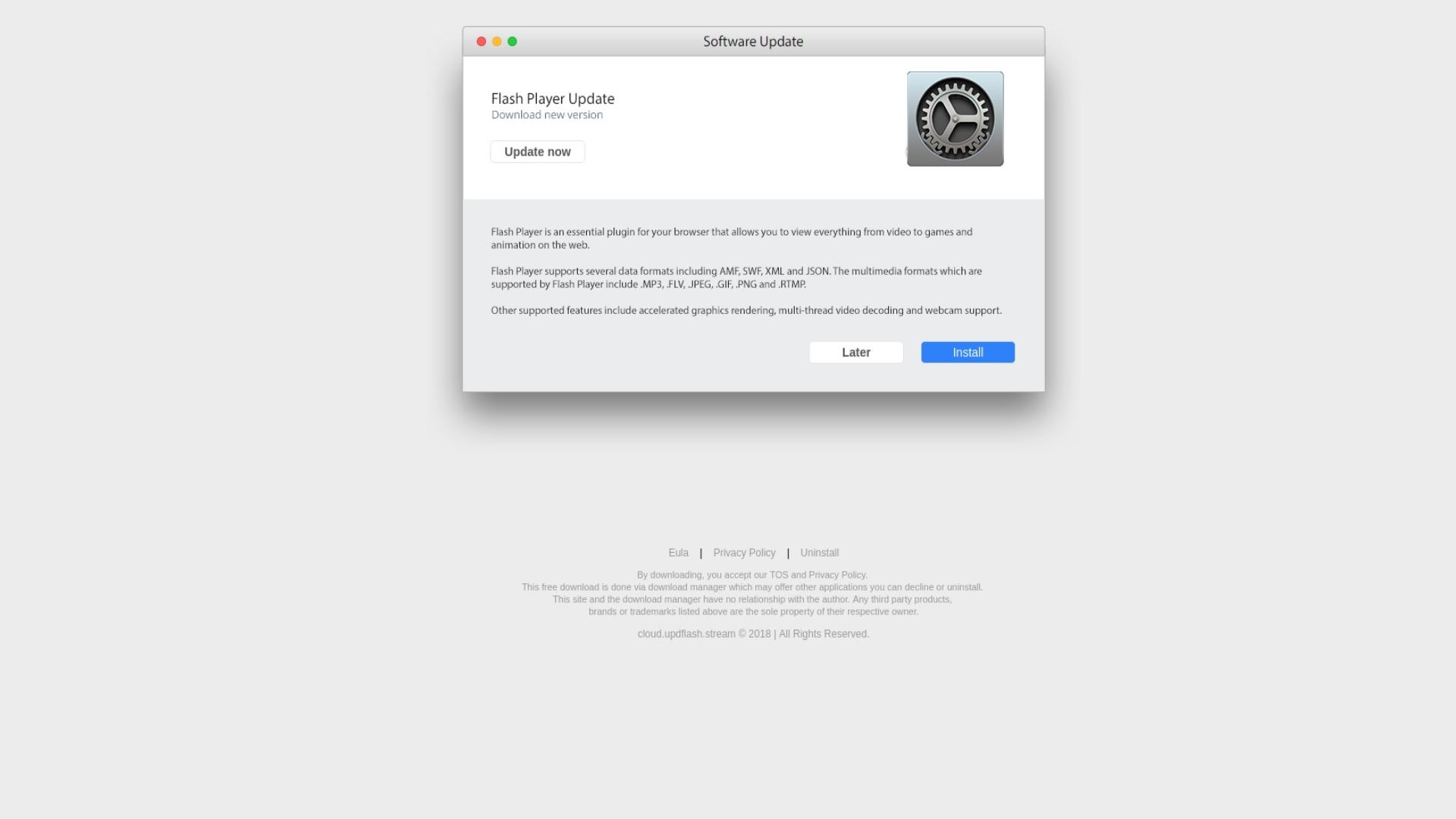Open the Privacy Policy link
The height and width of the screenshot is (819, 1456).
744,553
